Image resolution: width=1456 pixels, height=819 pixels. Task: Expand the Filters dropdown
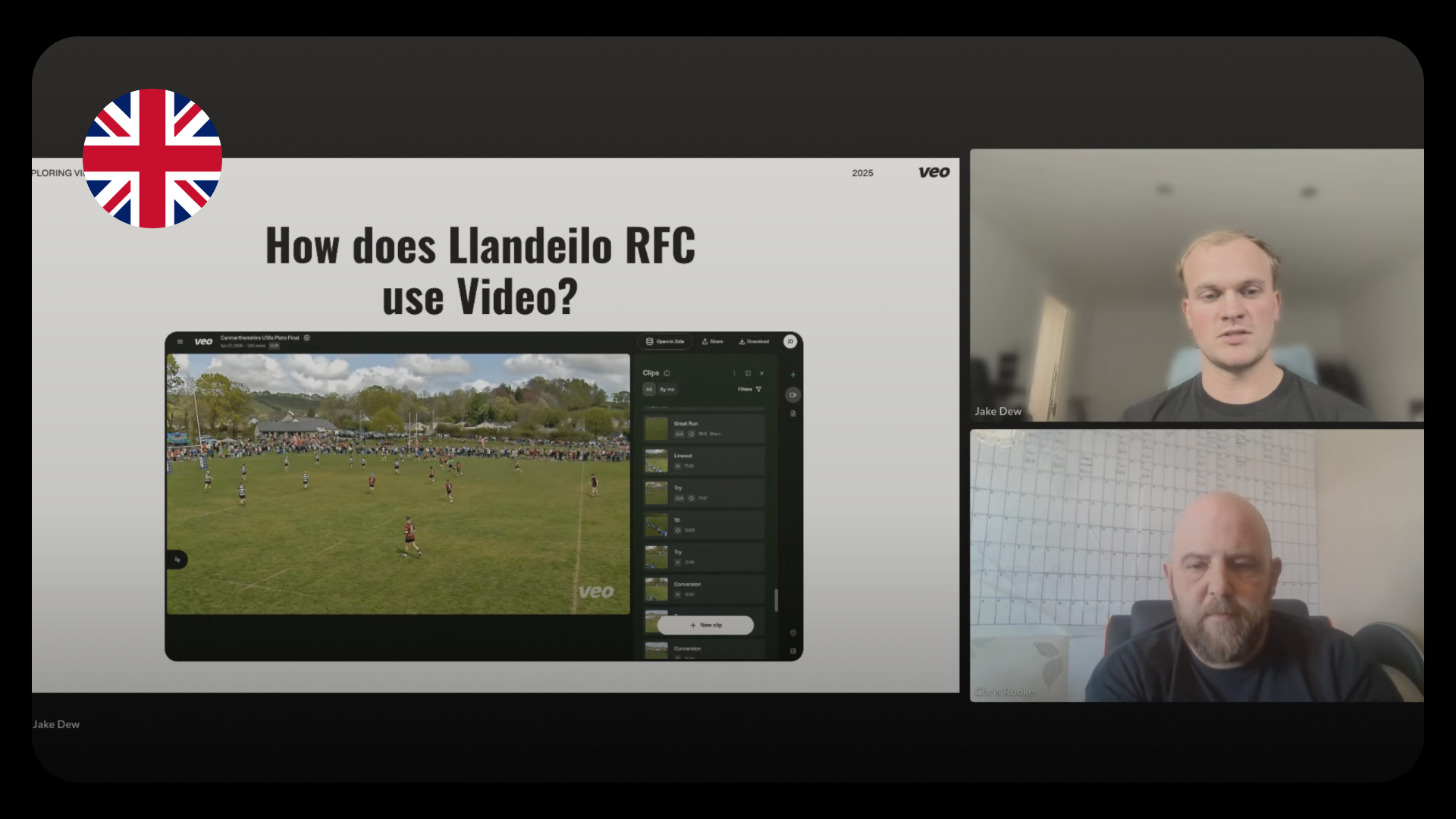point(750,390)
